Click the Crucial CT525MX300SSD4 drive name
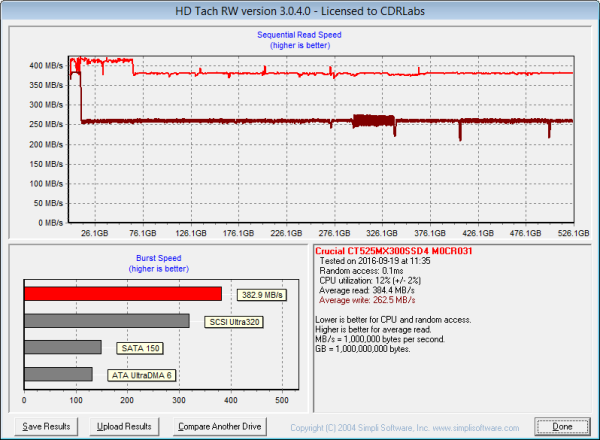600x440 pixels. [381, 250]
